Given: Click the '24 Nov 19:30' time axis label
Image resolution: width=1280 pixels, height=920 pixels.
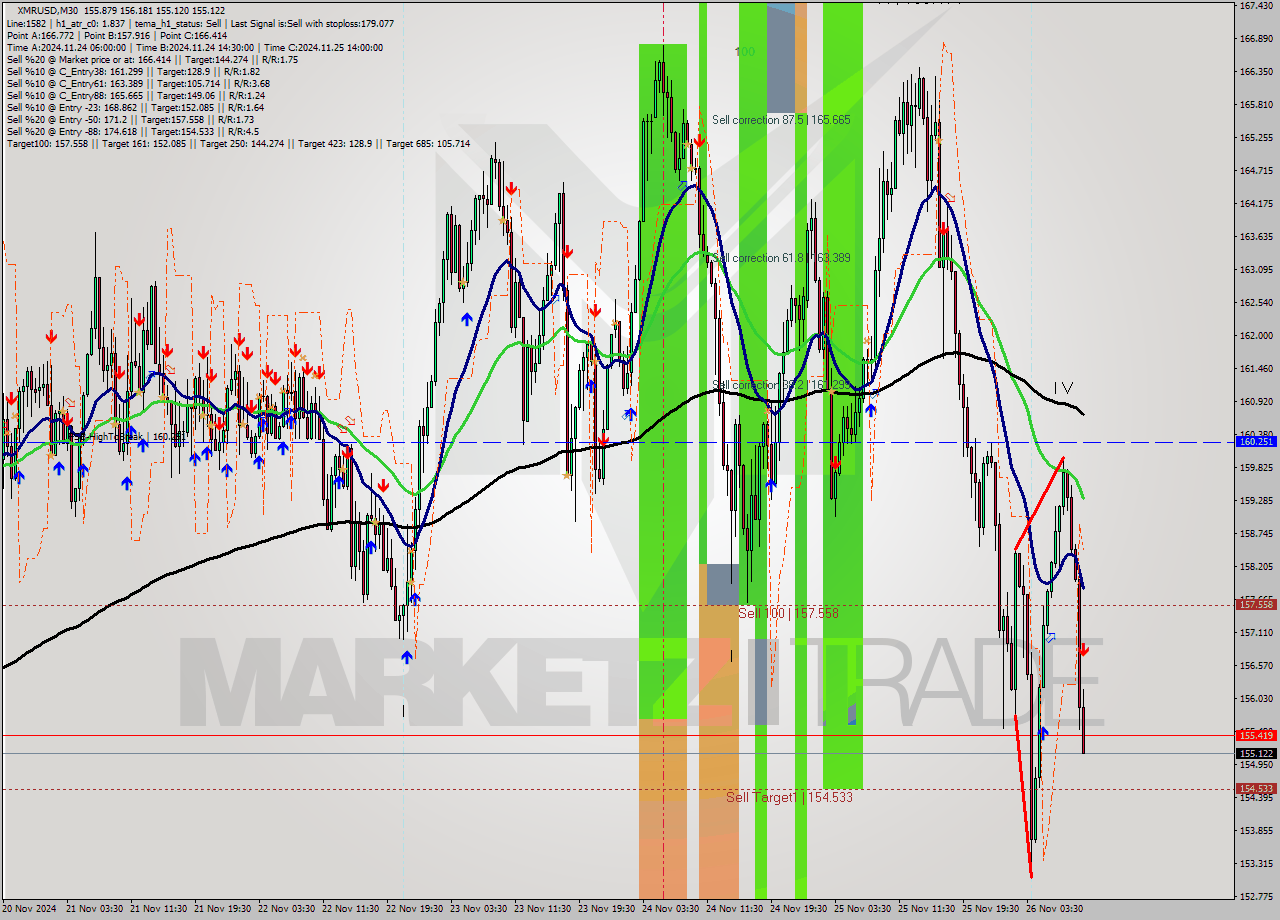Looking at the screenshot, I should pyautogui.click(x=800, y=909).
